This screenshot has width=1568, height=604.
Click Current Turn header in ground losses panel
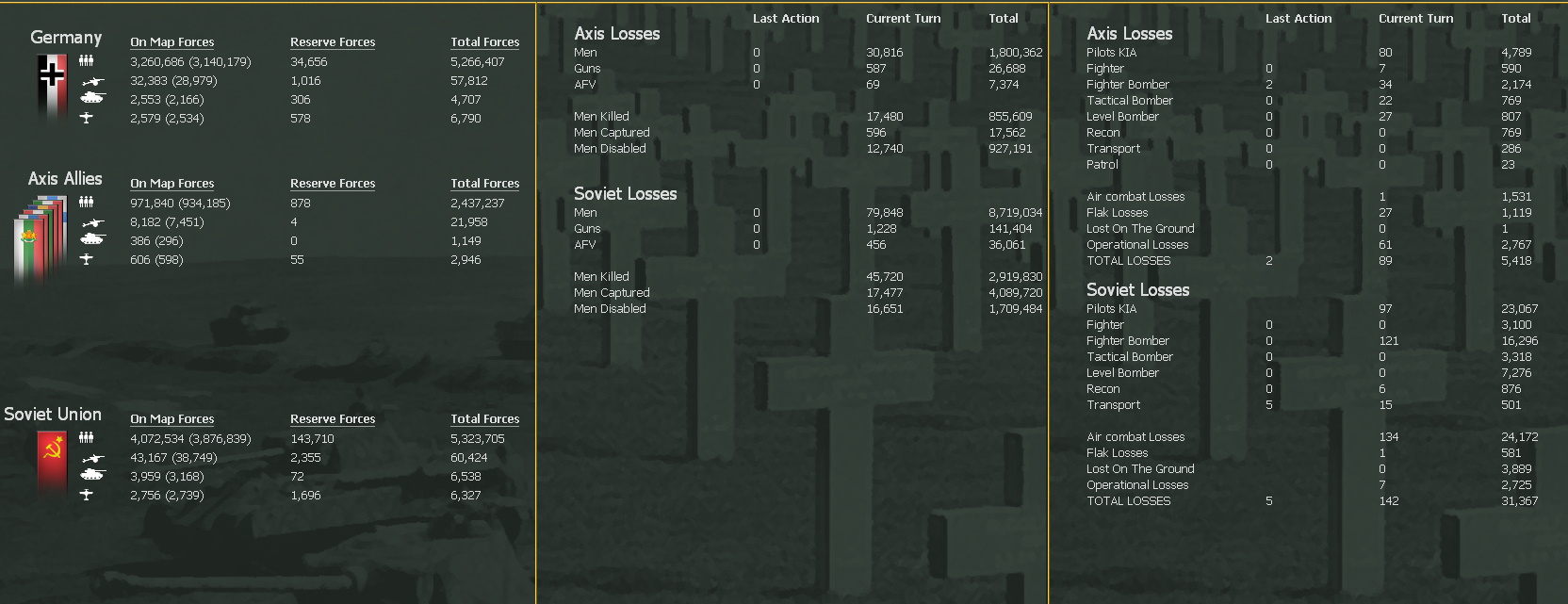tap(903, 18)
